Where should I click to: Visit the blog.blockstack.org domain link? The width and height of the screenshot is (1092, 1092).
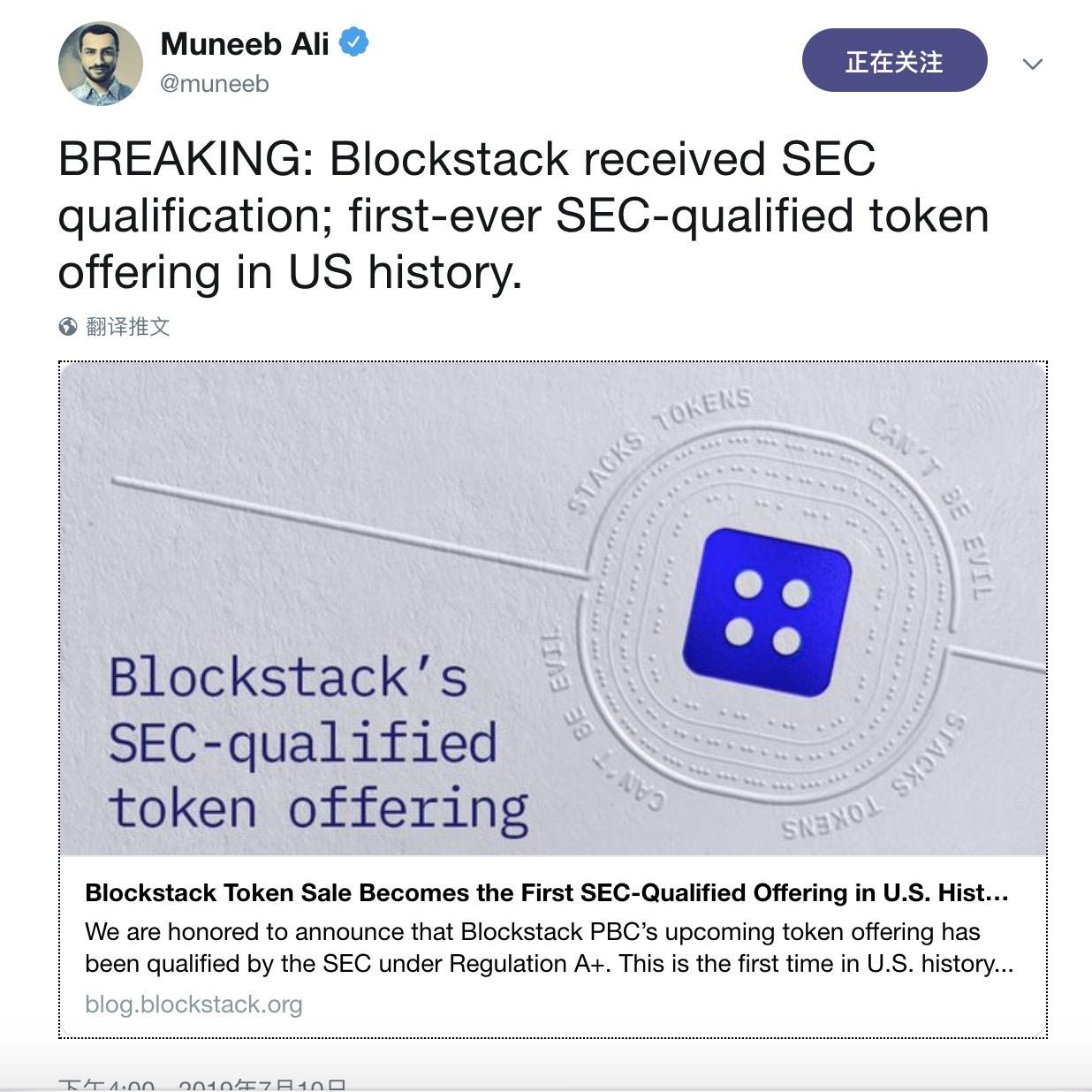(x=193, y=1005)
